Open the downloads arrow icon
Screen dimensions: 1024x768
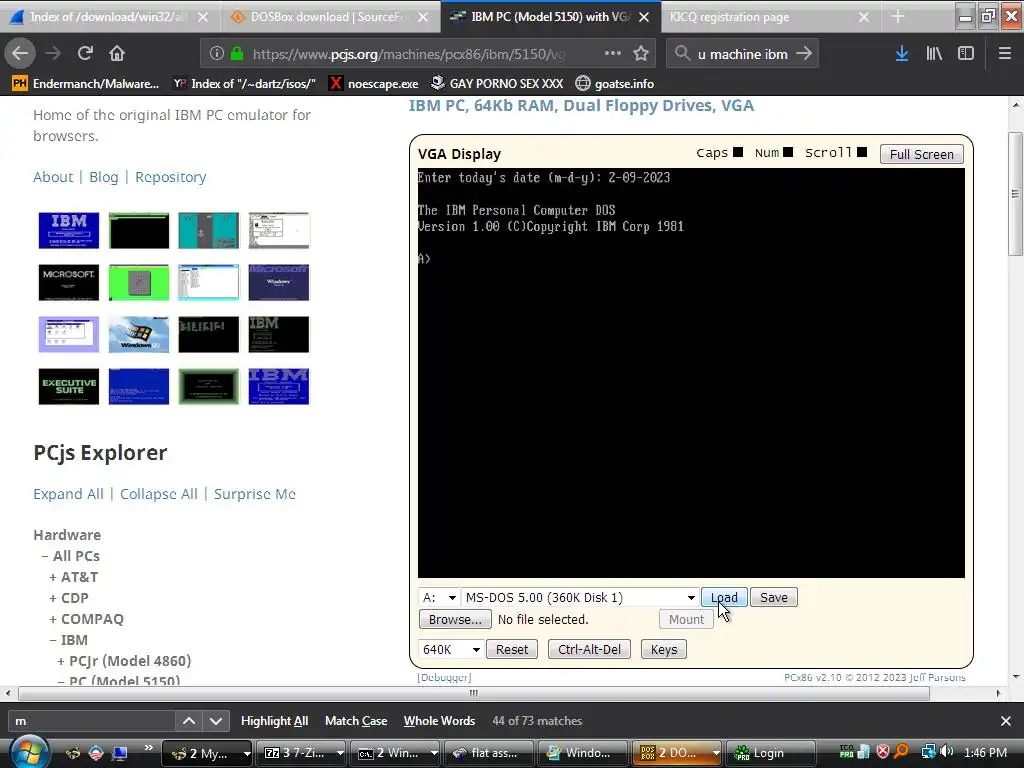pos(902,54)
